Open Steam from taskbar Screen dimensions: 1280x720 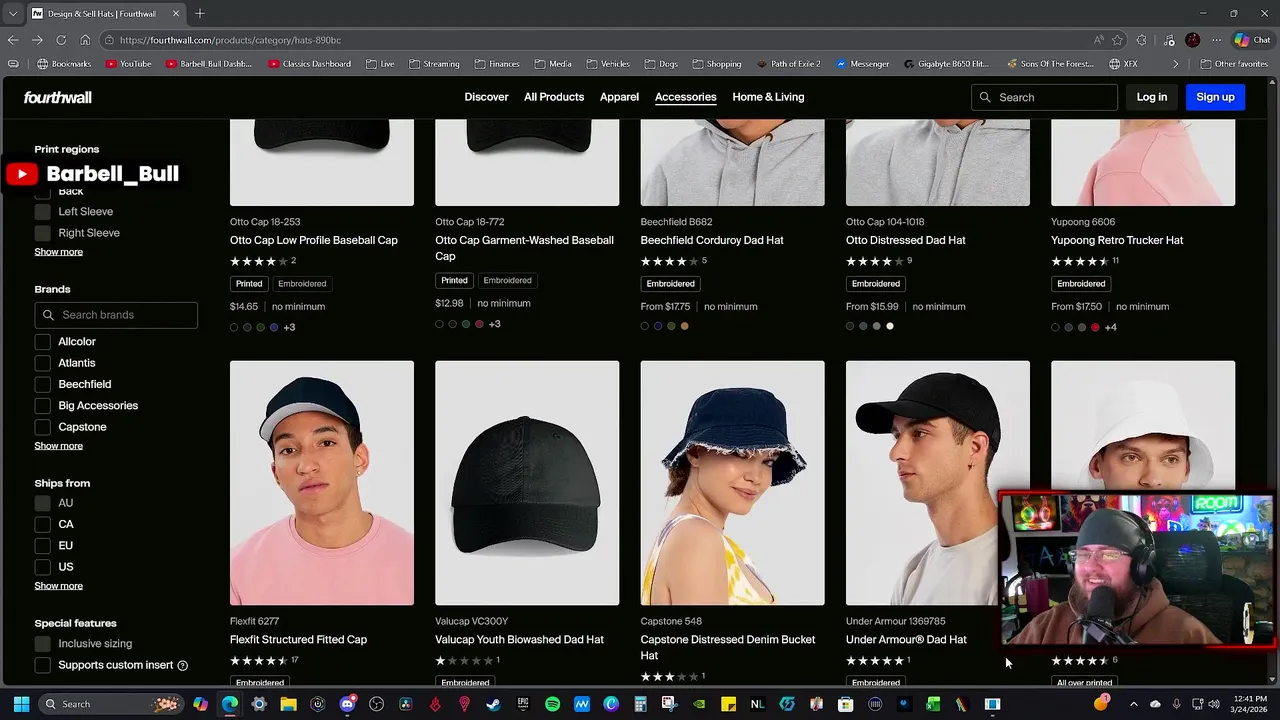coord(493,704)
